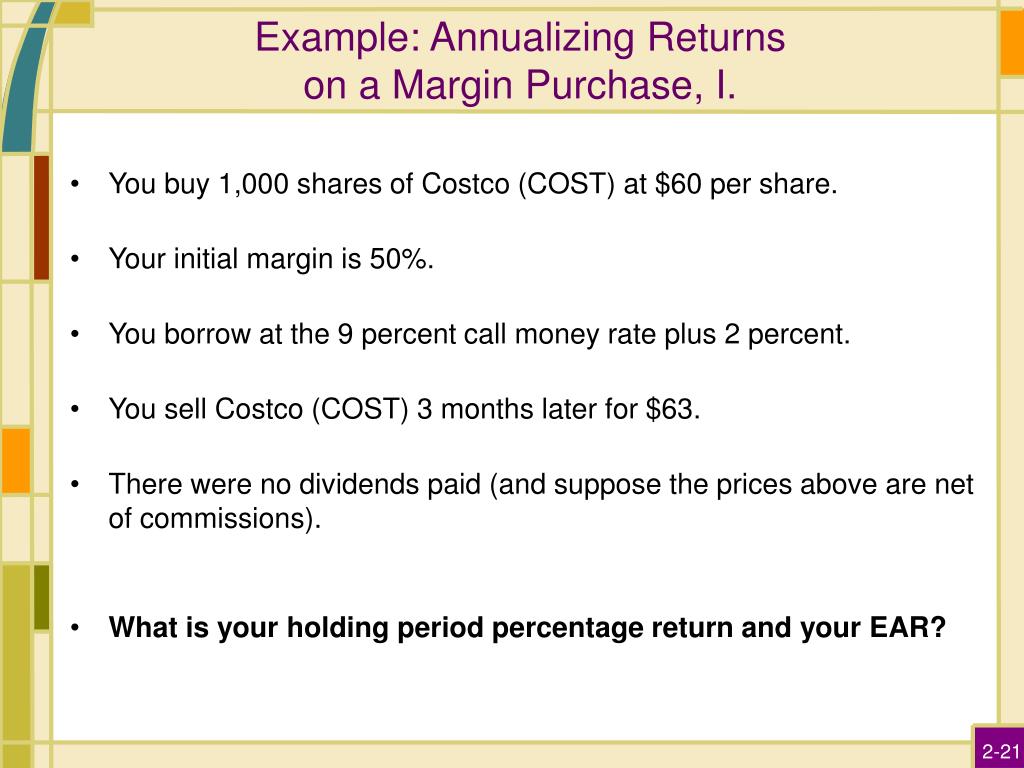
Task: Click the bullet marker beside "You sell Costco"
Action: point(77,410)
